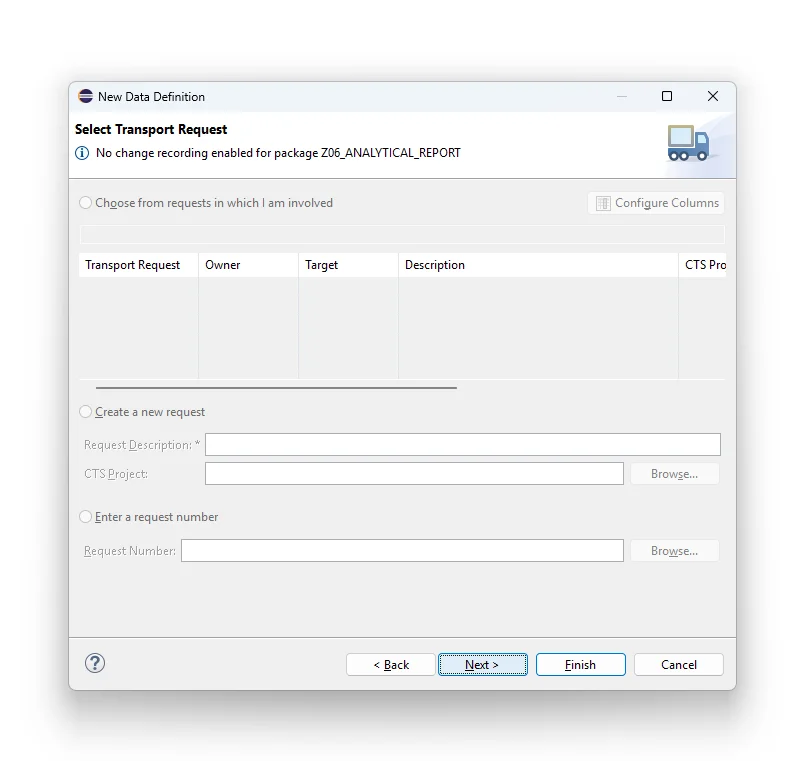The width and height of the screenshot is (809, 761).
Task: Click the 'Select Transport Request' heading
Action: [151, 129]
